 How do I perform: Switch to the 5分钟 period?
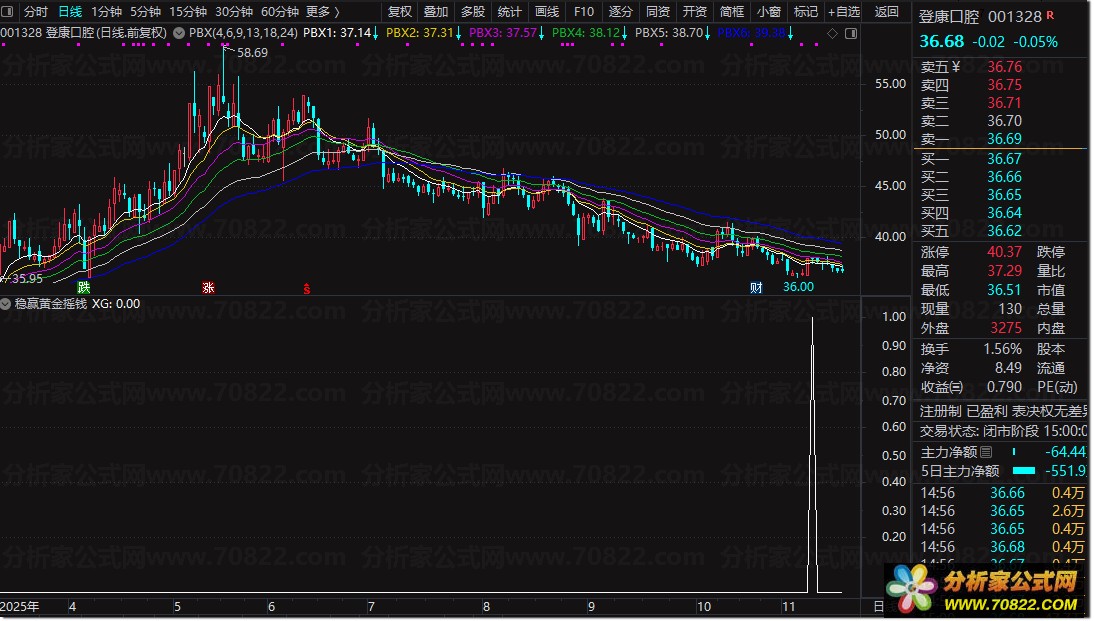[145, 11]
